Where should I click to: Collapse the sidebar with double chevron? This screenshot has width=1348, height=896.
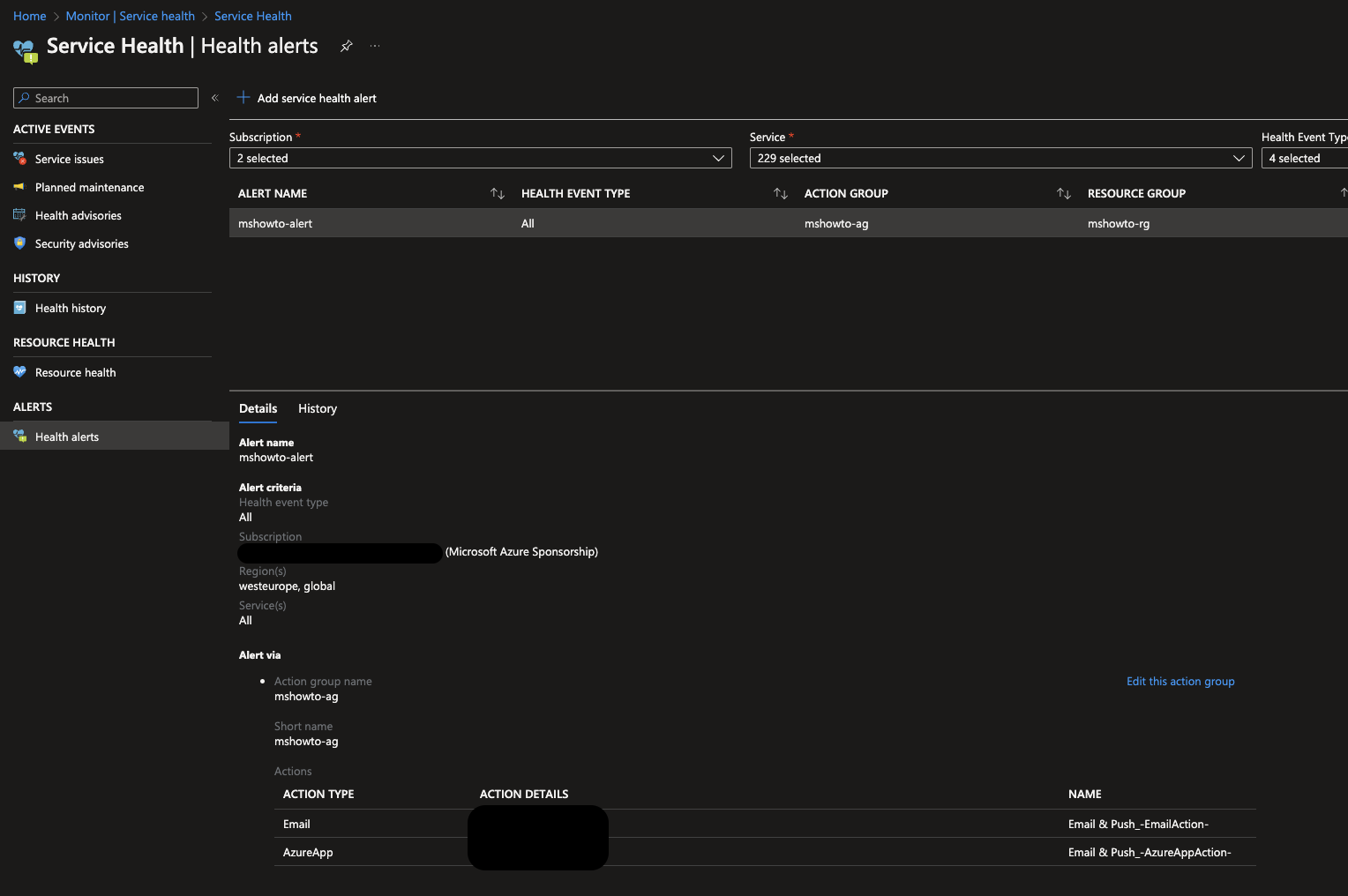tap(214, 98)
